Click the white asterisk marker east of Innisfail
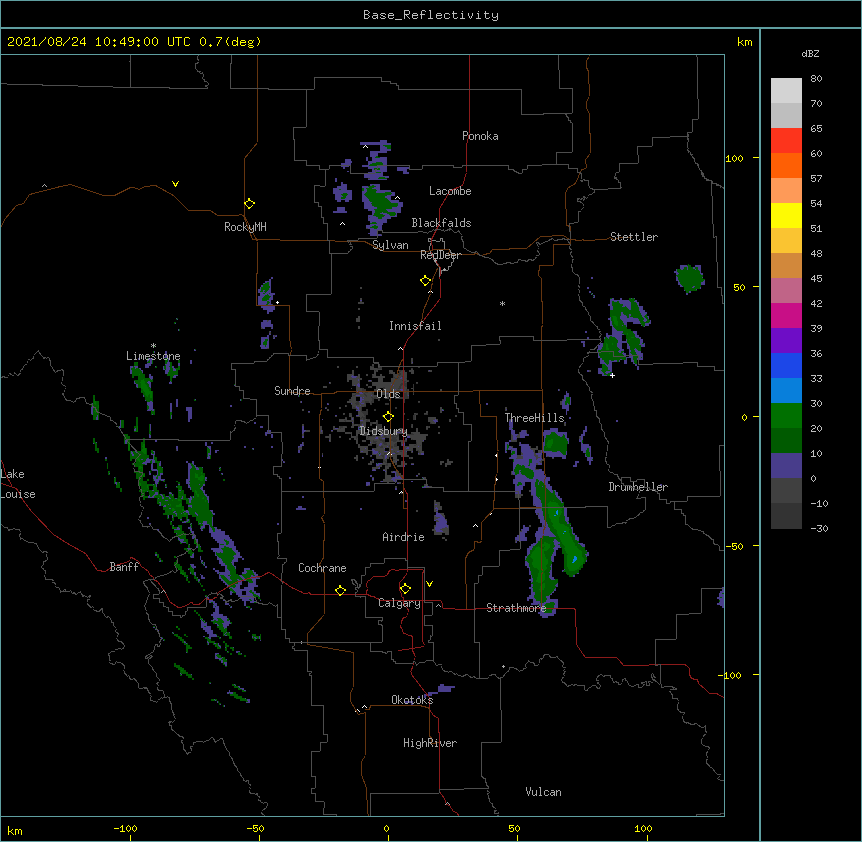 [x=502, y=304]
